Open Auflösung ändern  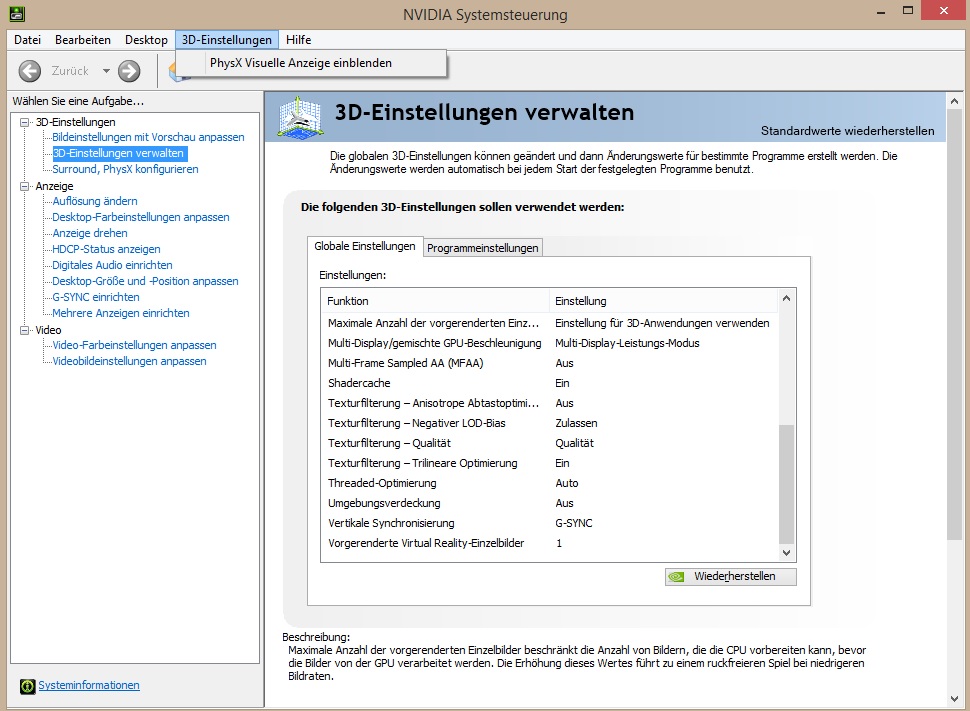pos(95,201)
